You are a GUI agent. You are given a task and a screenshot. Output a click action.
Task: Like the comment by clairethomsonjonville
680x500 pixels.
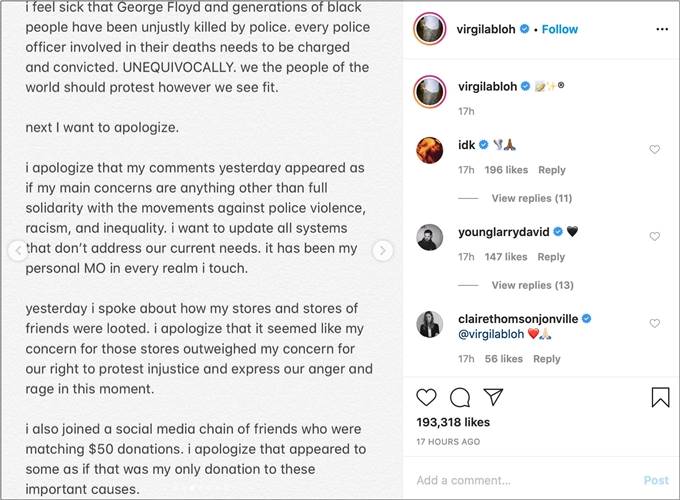[x=655, y=324]
